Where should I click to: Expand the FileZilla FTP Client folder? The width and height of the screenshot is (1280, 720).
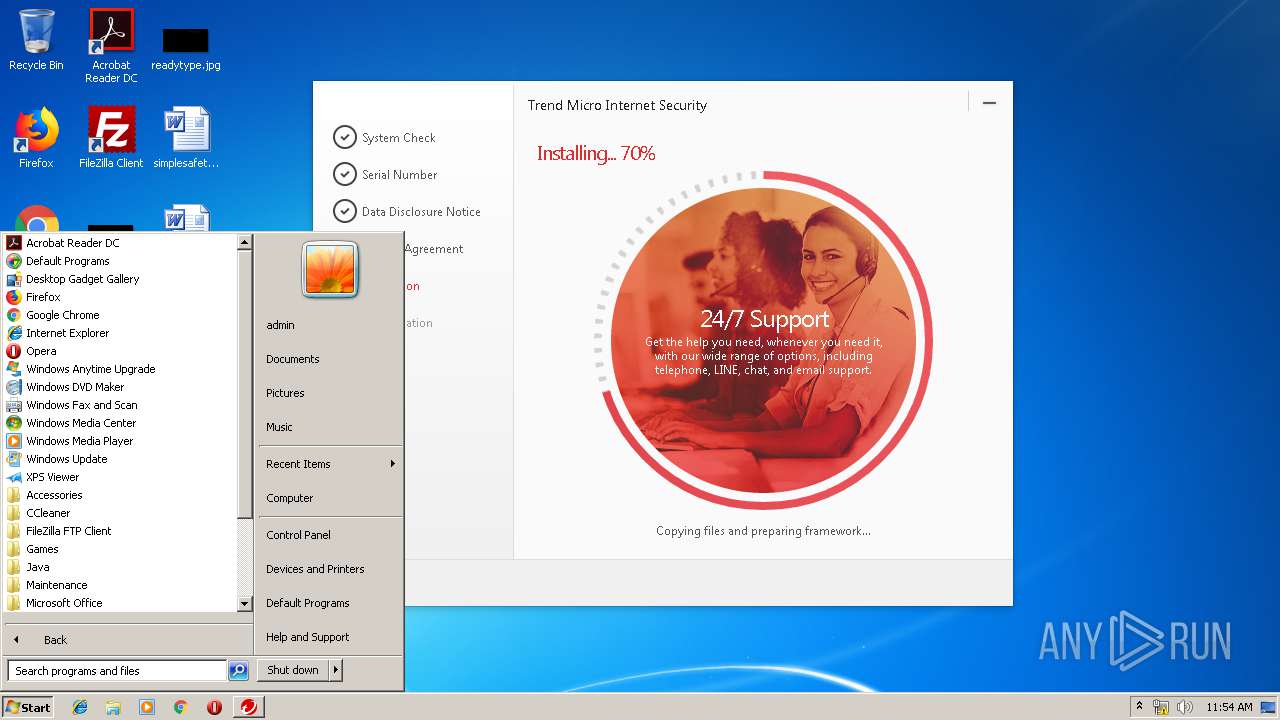121,531
